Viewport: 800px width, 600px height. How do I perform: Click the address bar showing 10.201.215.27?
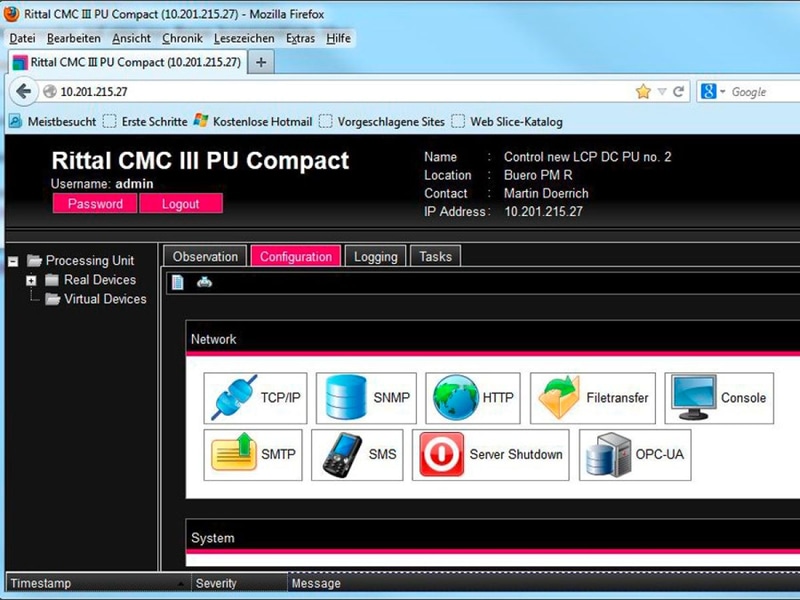(x=337, y=92)
